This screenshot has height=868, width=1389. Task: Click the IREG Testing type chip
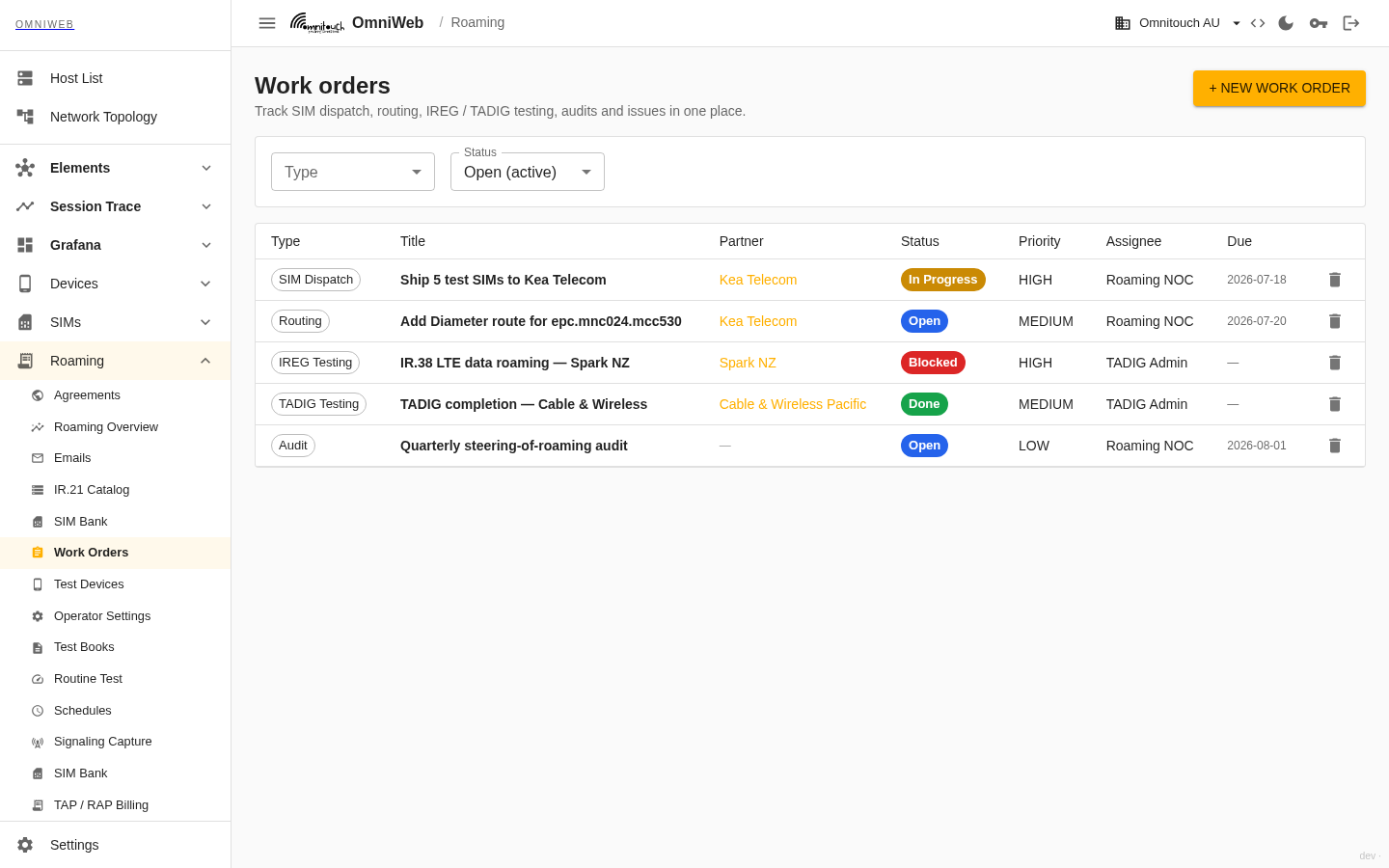[x=315, y=363]
